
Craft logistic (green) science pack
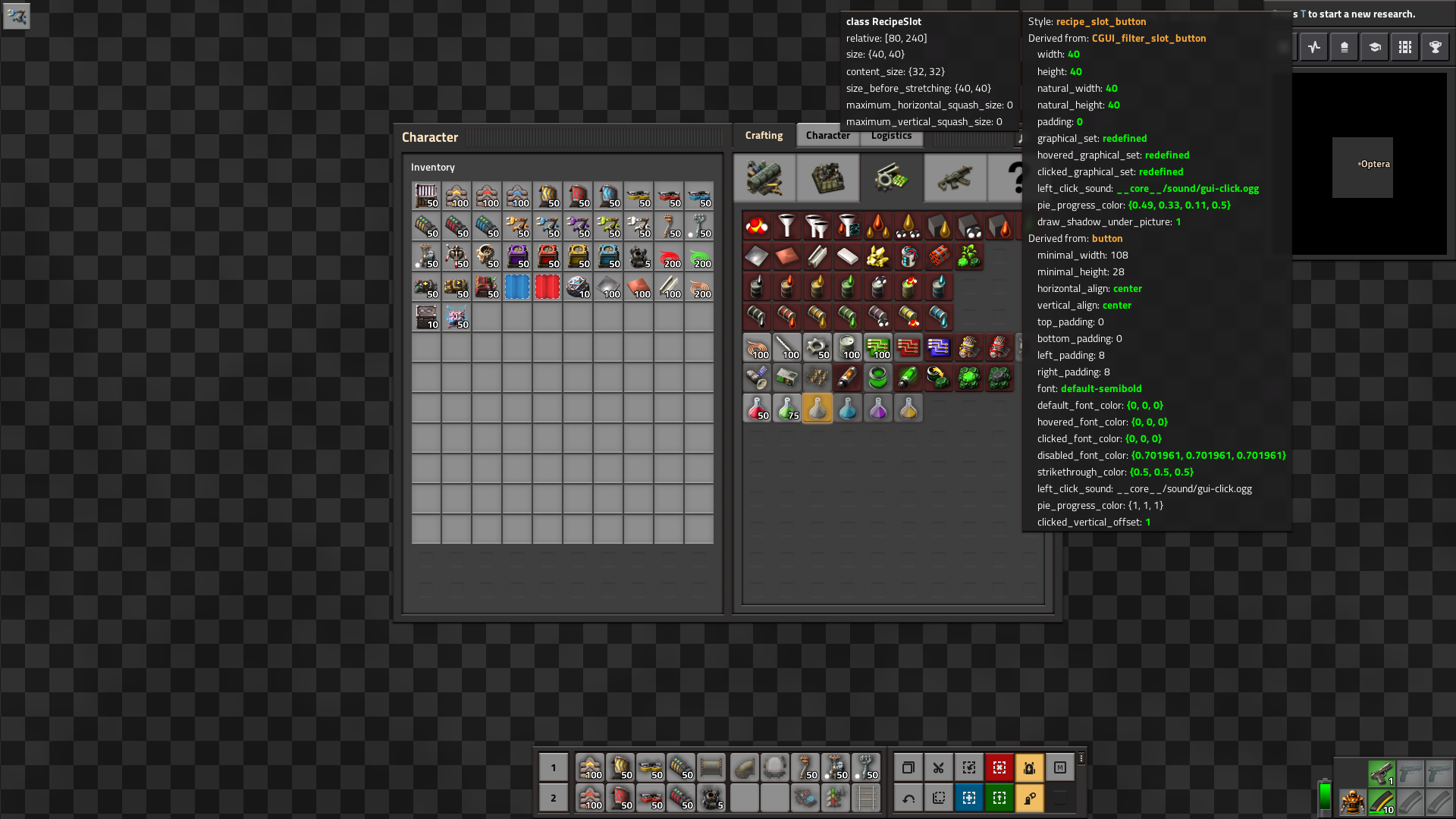point(787,408)
